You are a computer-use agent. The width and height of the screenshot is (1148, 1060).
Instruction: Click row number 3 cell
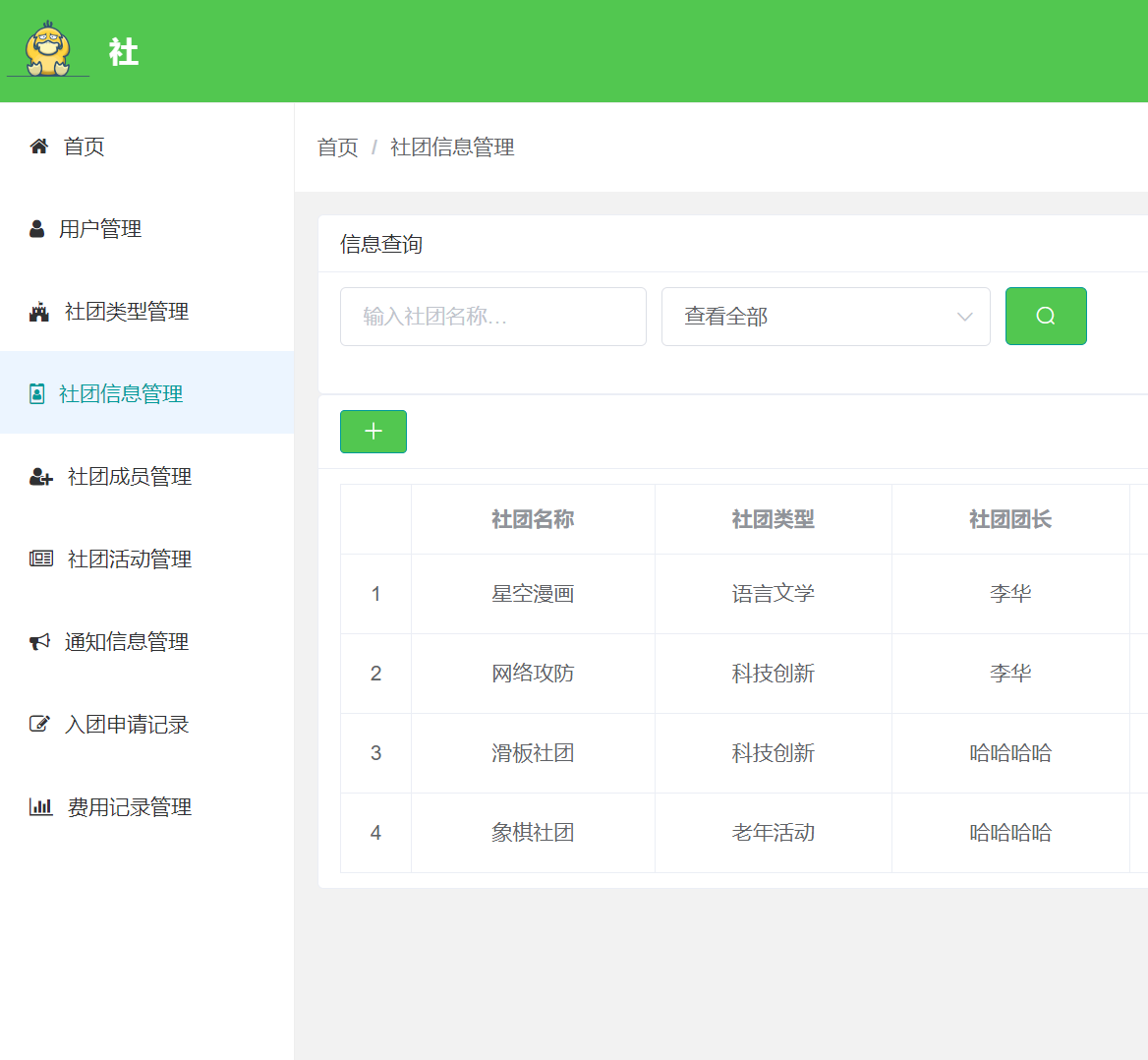point(375,753)
